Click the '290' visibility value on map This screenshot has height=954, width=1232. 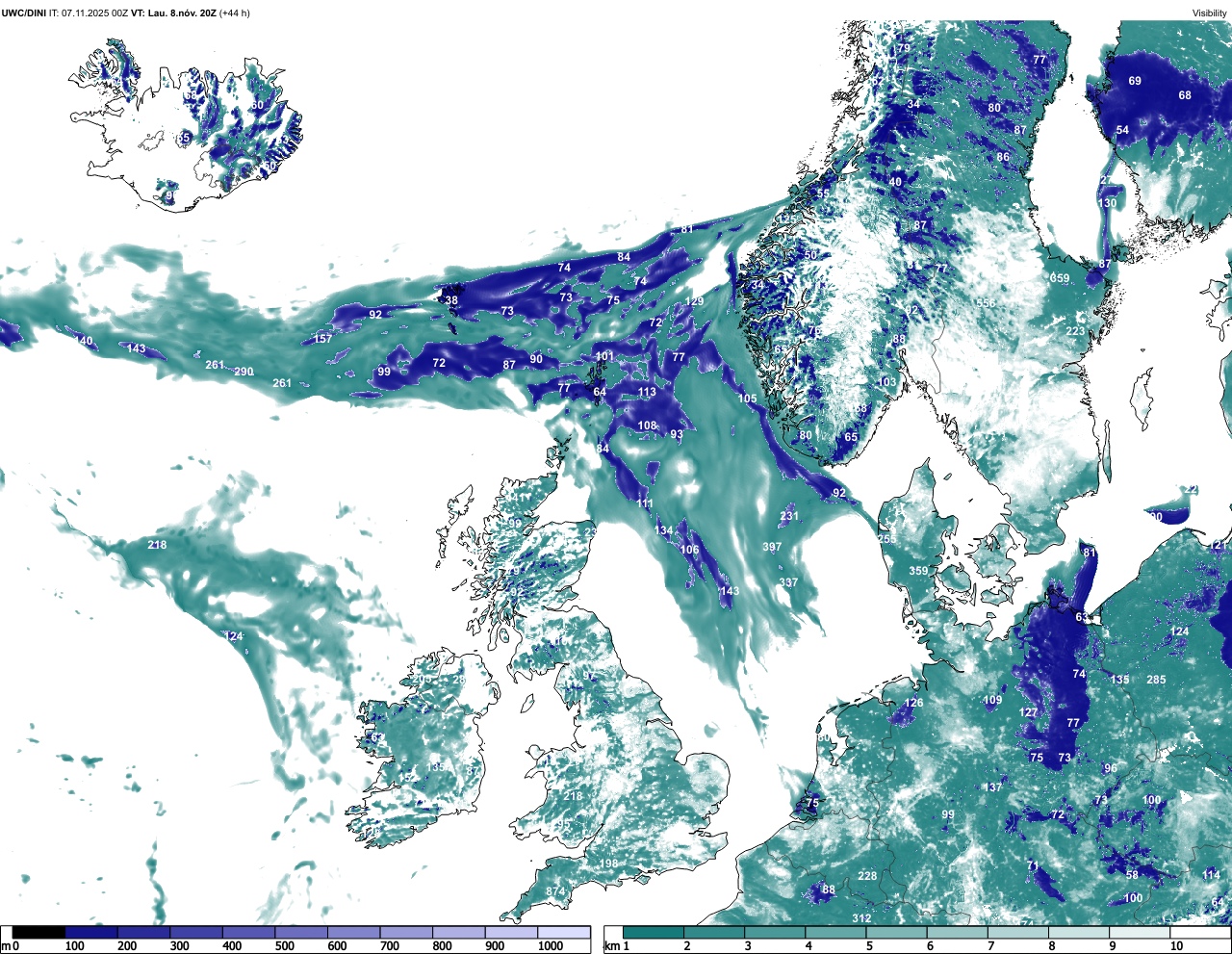pos(244,372)
